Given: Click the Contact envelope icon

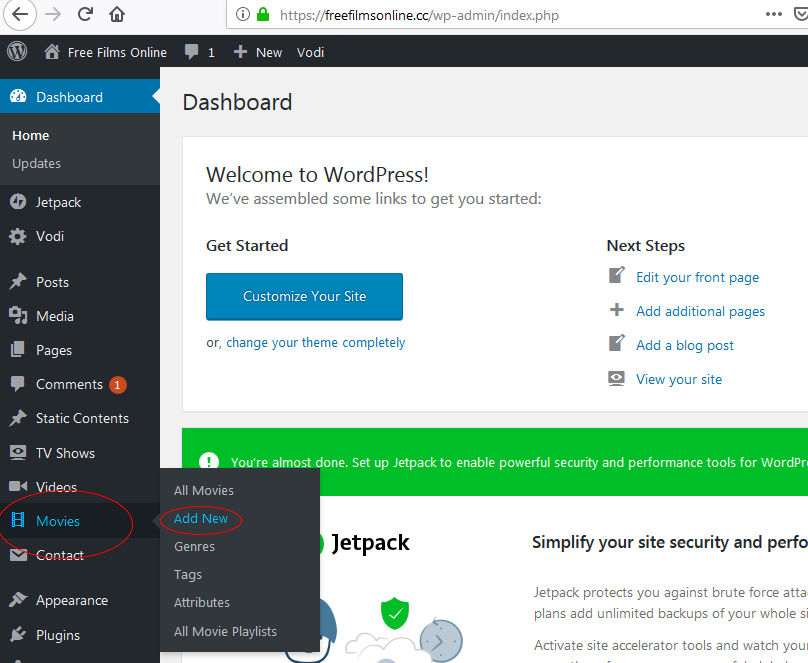Looking at the screenshot, I should tap(18, 555).
